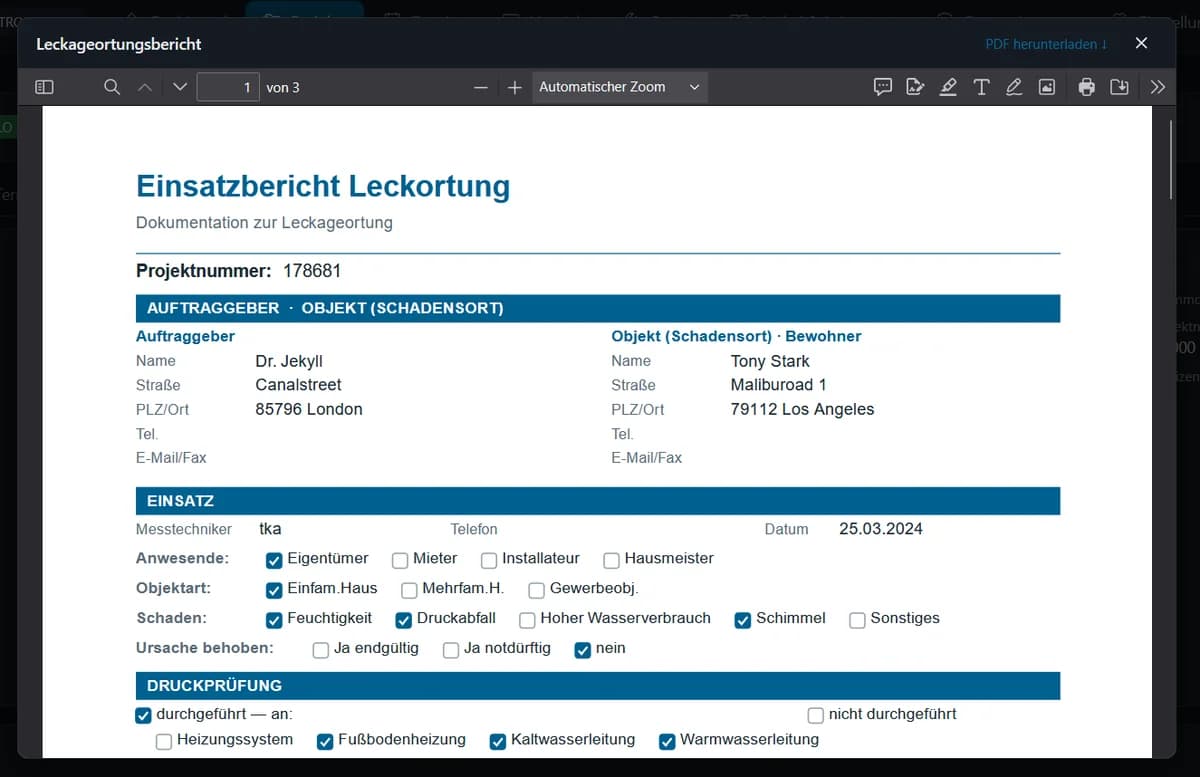Select the add image tool

click(x=1047, y=87)
